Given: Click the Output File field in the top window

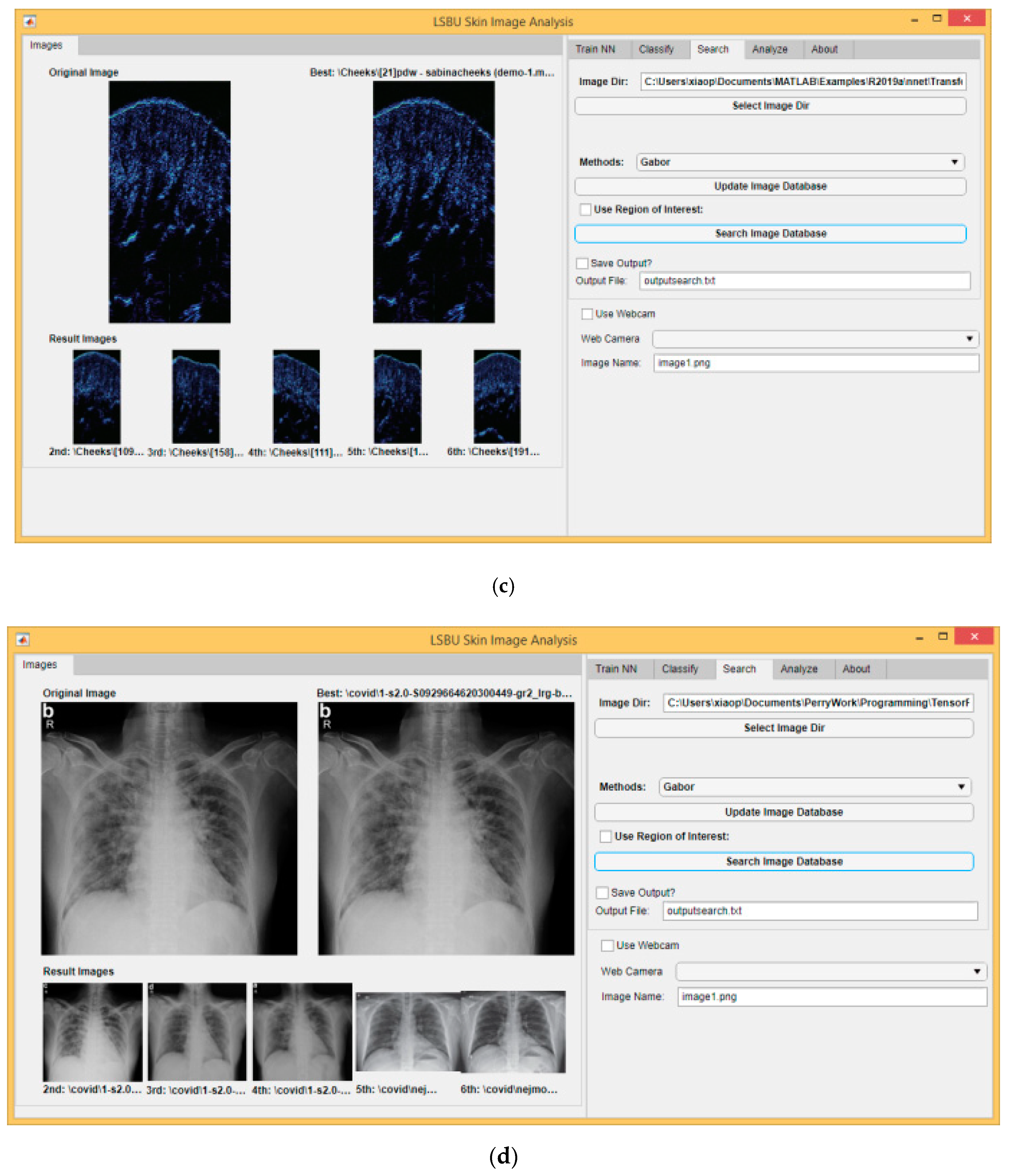Looking at the screenshot, I should pyautogui.click(x=804, y=280).
